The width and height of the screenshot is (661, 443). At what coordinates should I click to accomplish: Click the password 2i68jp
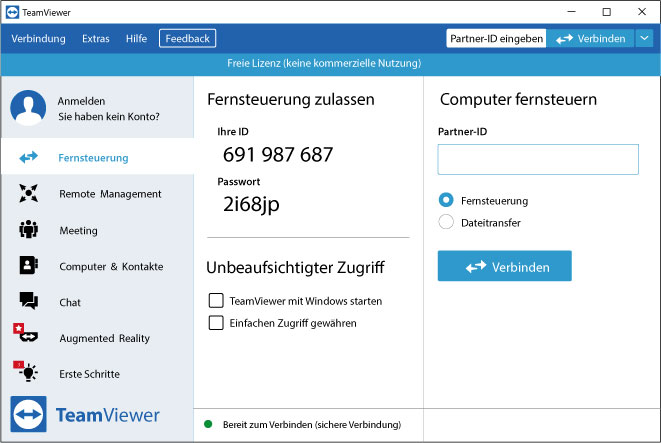pos(251,204)
